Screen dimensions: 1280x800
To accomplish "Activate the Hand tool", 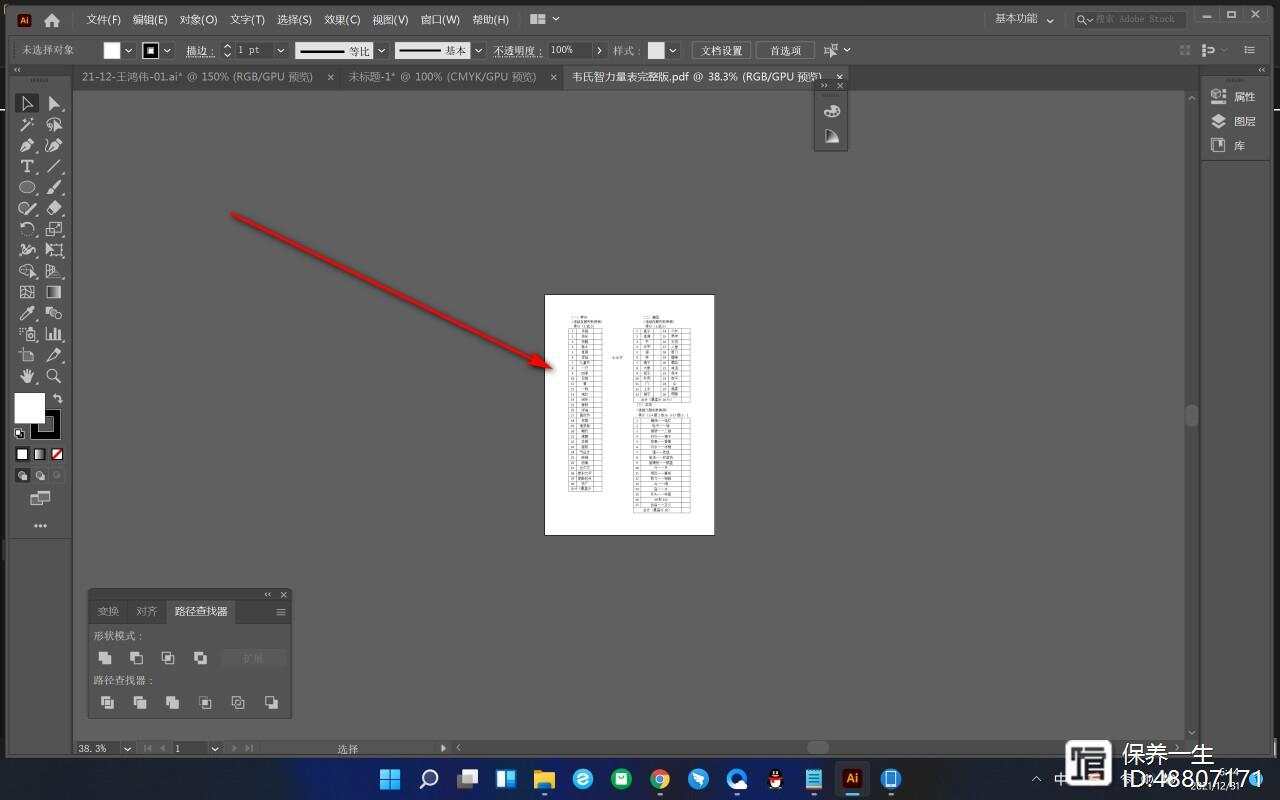I will (27, 377).
